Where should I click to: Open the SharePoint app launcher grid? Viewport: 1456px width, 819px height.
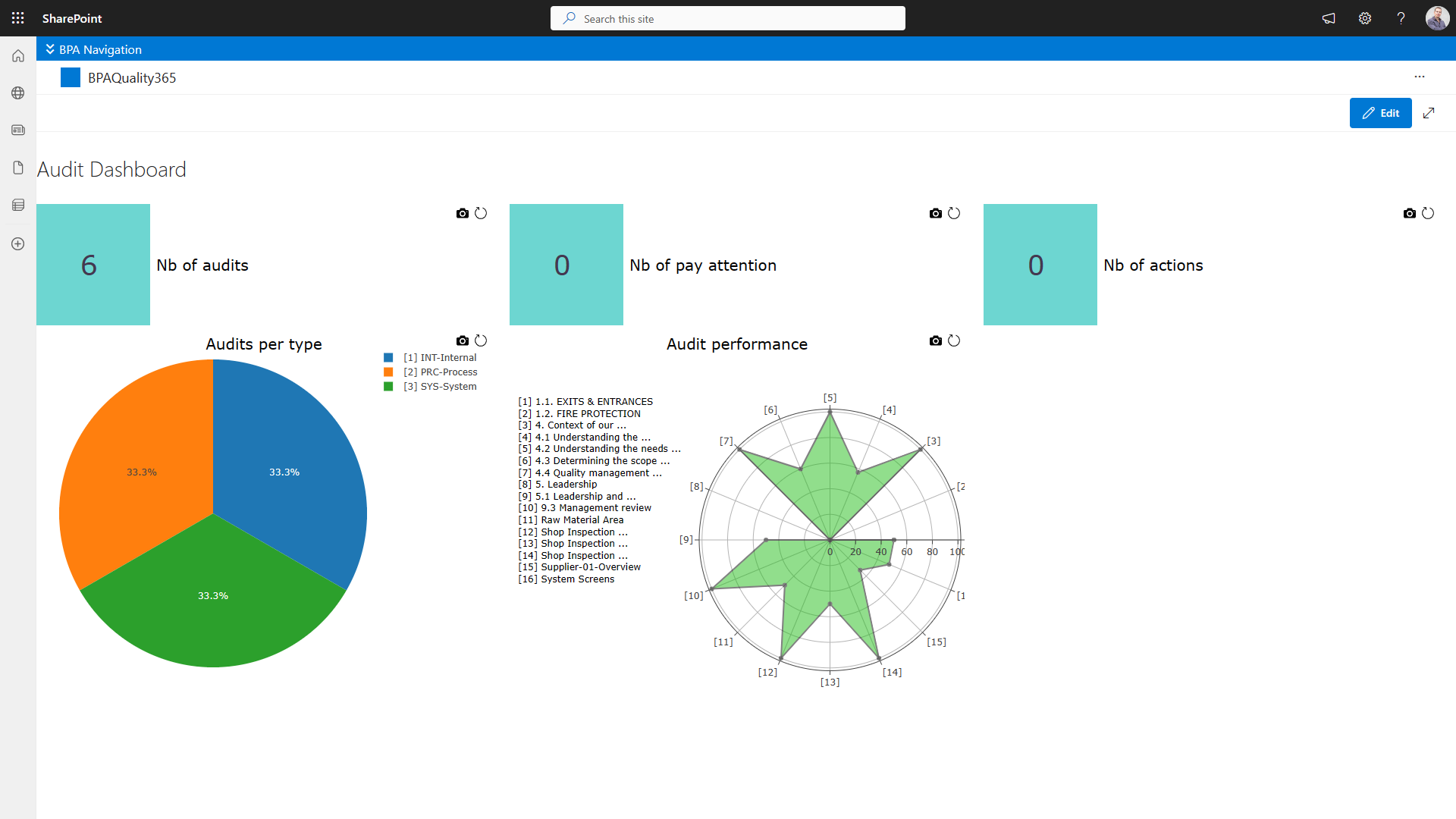18,18
